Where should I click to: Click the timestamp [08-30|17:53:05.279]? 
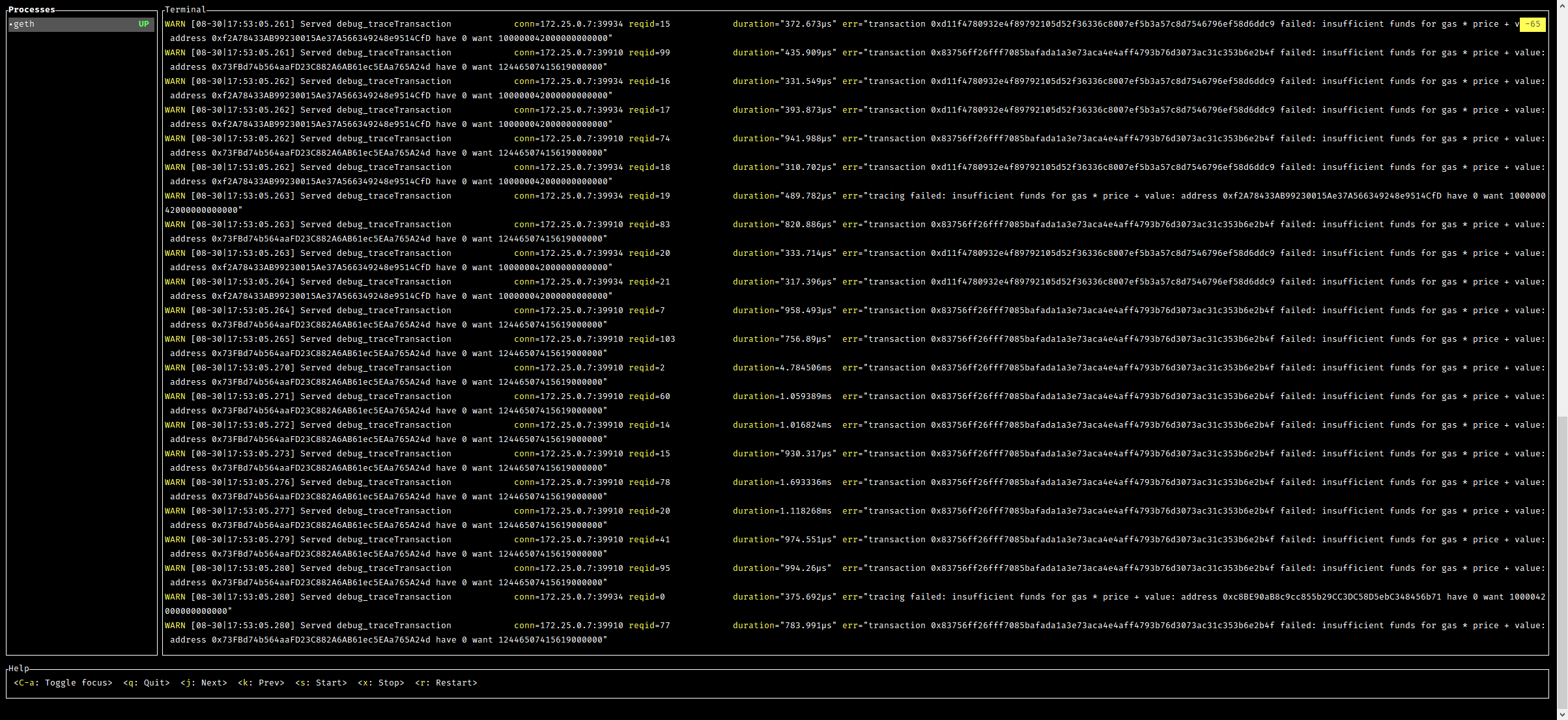pyautogui.click(x=243, y=540)
